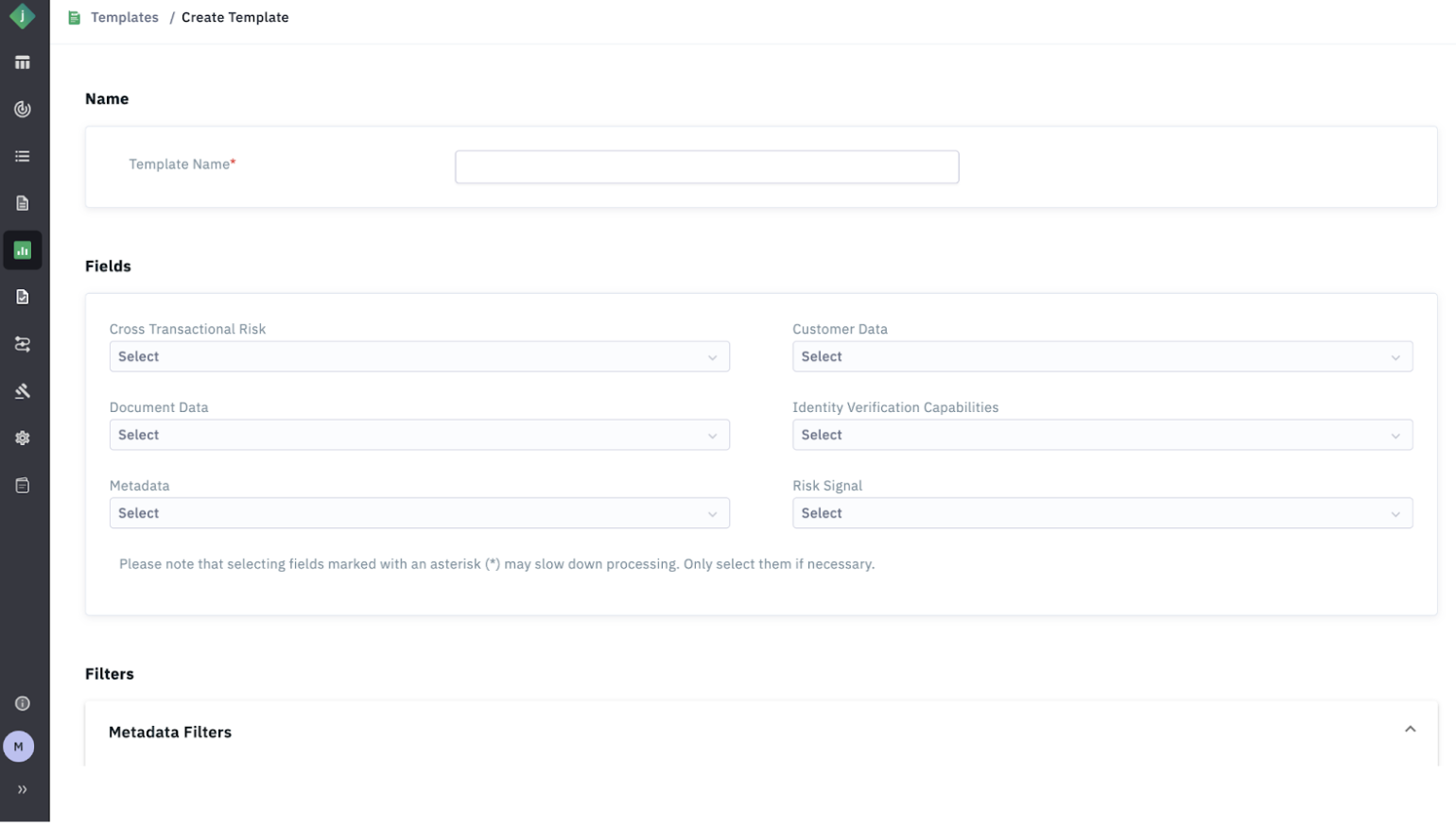Expand the sidebar with double chevron
Image resolution: width=1456 pixels, height=826 pixels.
[x=23, y=790]
